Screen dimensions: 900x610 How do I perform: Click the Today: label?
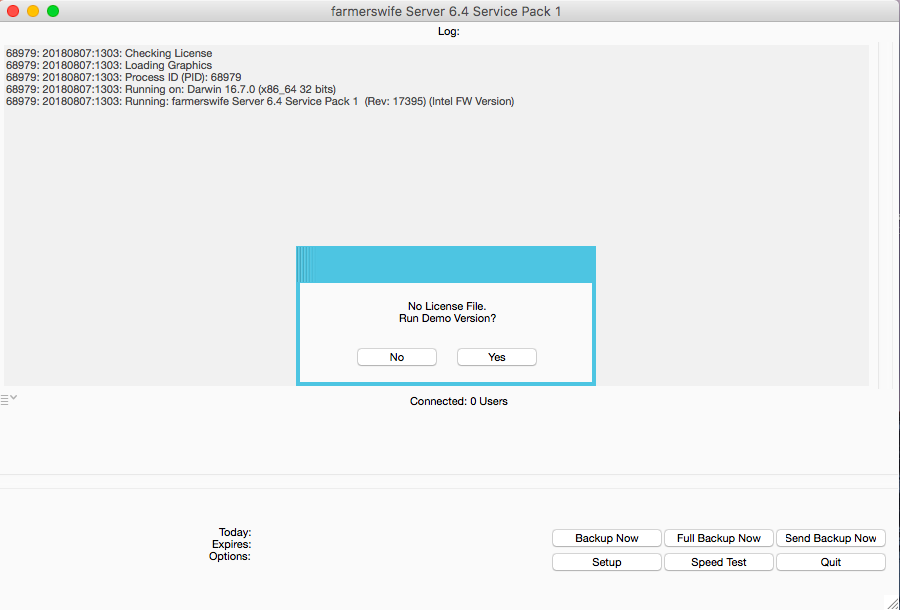pyautogui.click(x=235, y=533)
